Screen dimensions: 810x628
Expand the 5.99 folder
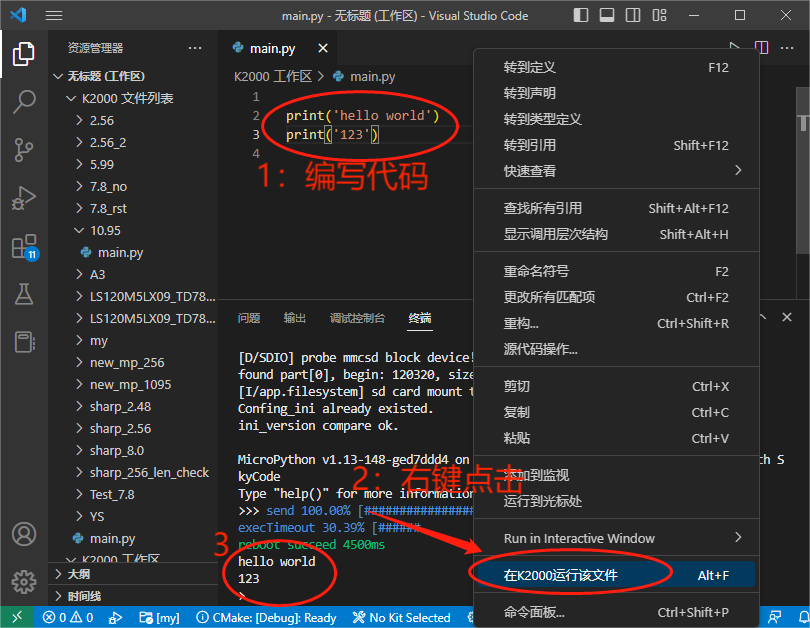pyautogui.click(x=133, y=164)
